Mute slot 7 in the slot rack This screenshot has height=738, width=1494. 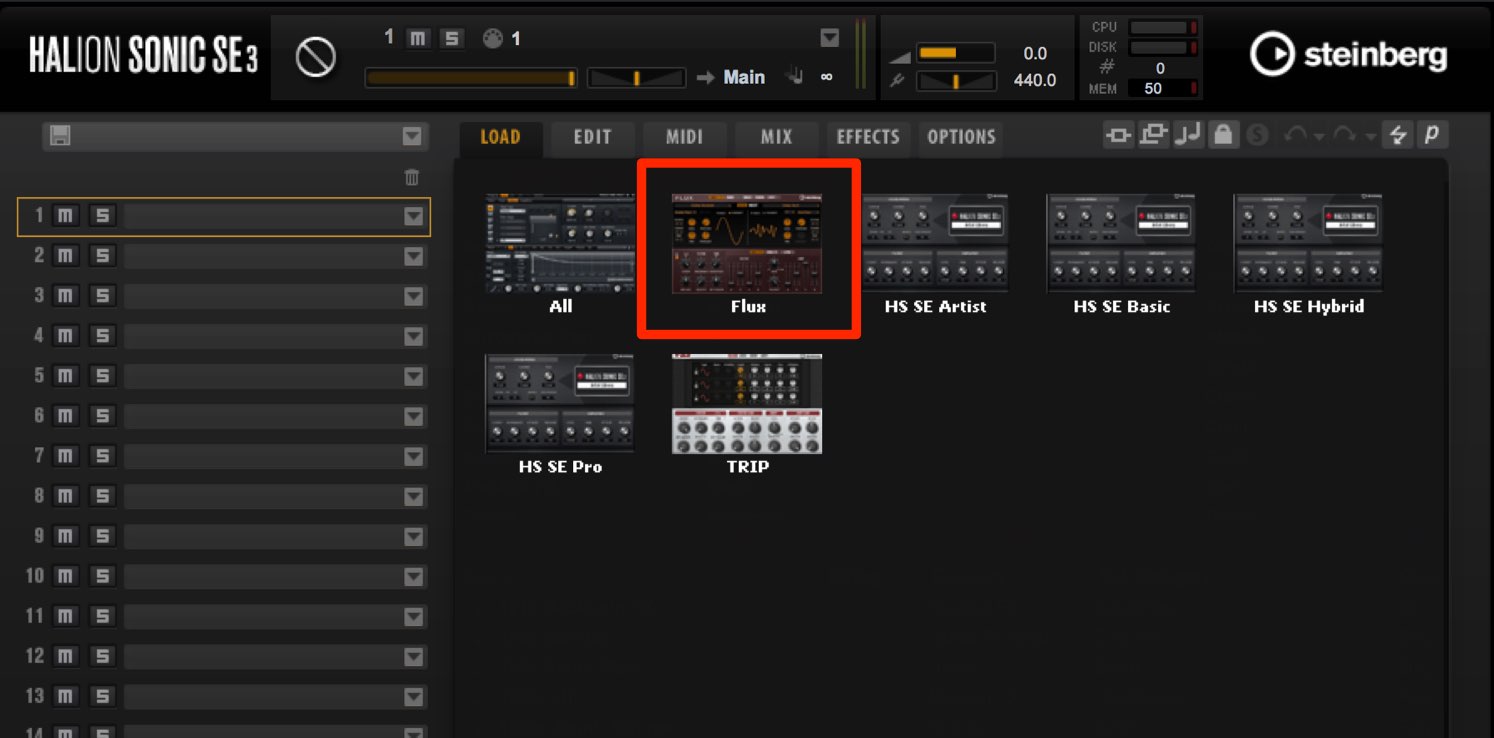[65, 456]
